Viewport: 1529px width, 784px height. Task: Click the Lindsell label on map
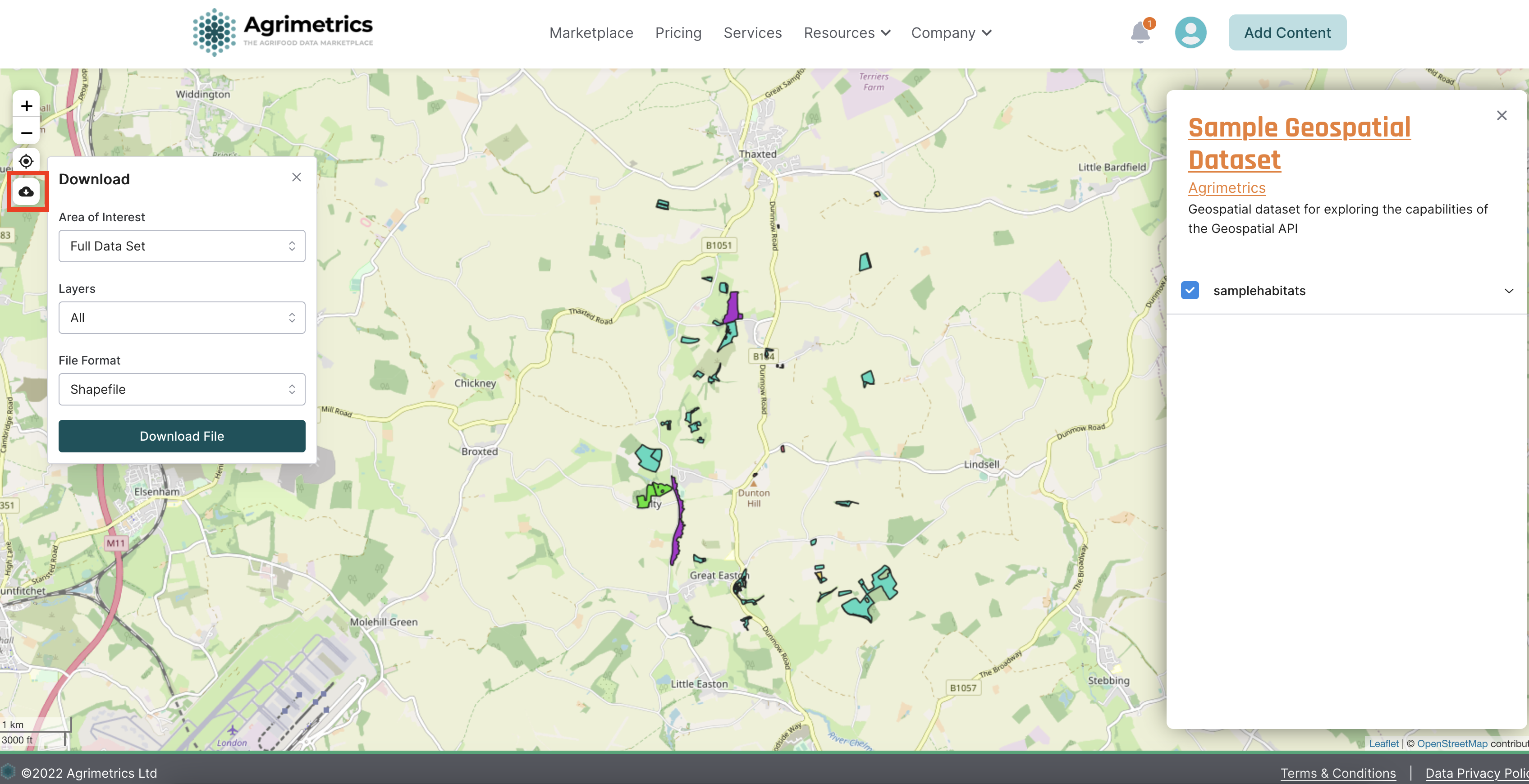point(981,464)
